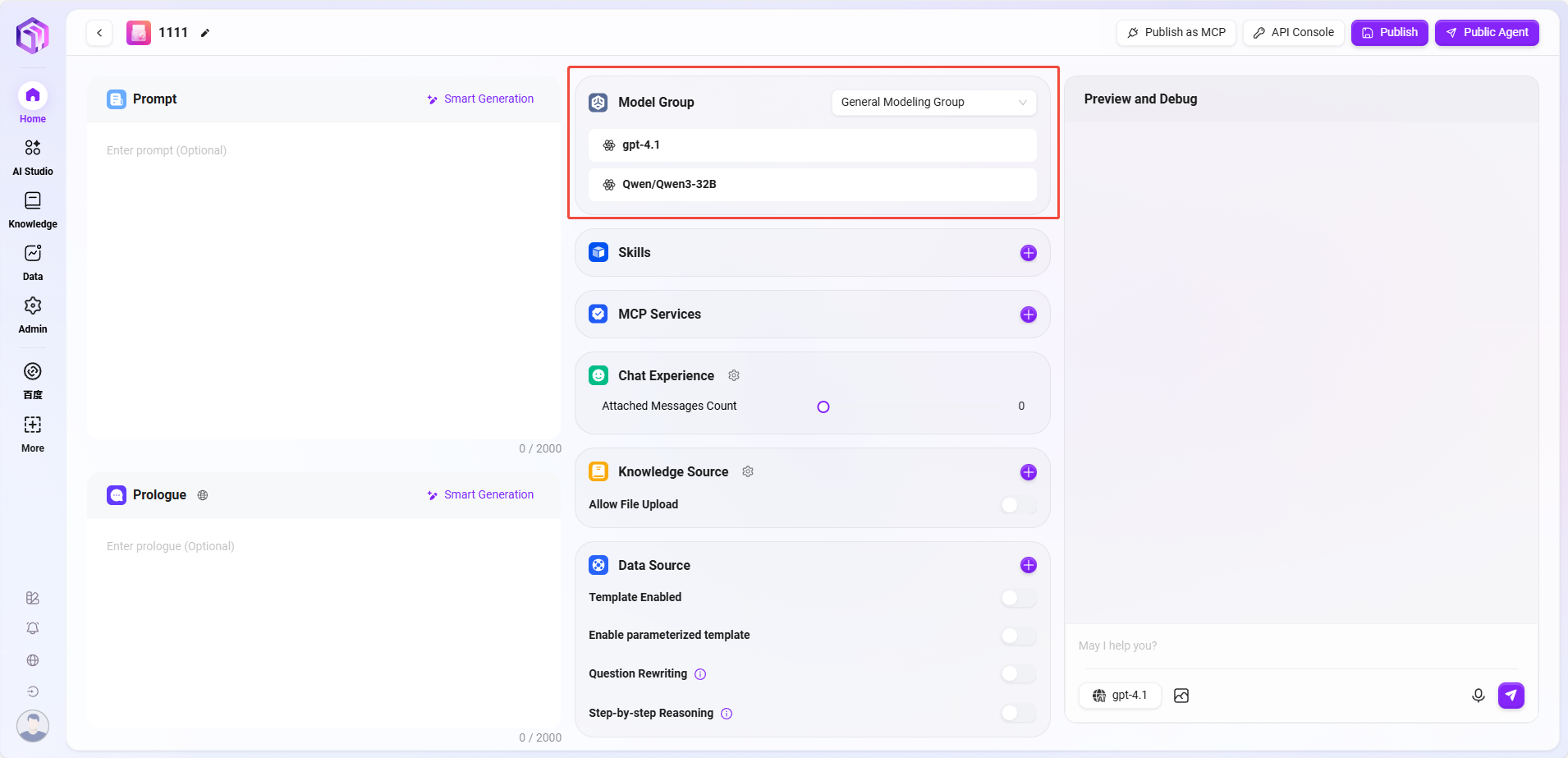This screenshot has height=758, width=1568.
Task: Upload image in preview chat
Action: pyautogui.click(x=1181, y=696)
